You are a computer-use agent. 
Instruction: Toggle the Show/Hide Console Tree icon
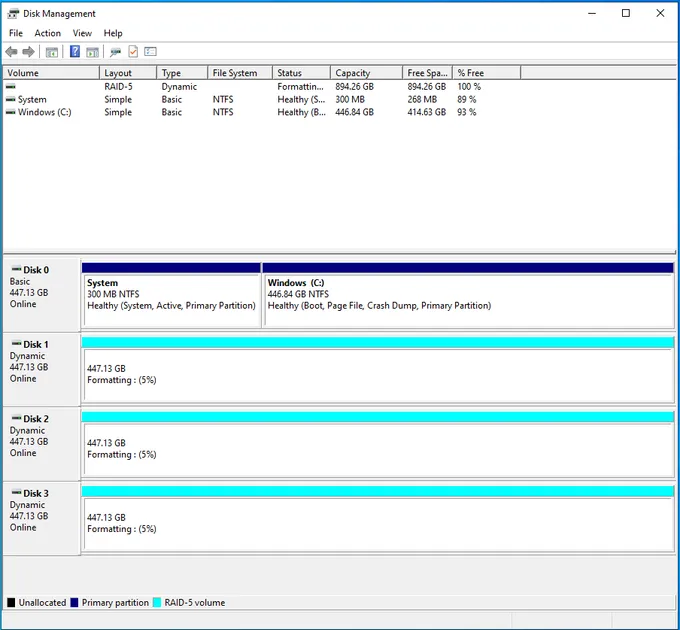(52, 52)
